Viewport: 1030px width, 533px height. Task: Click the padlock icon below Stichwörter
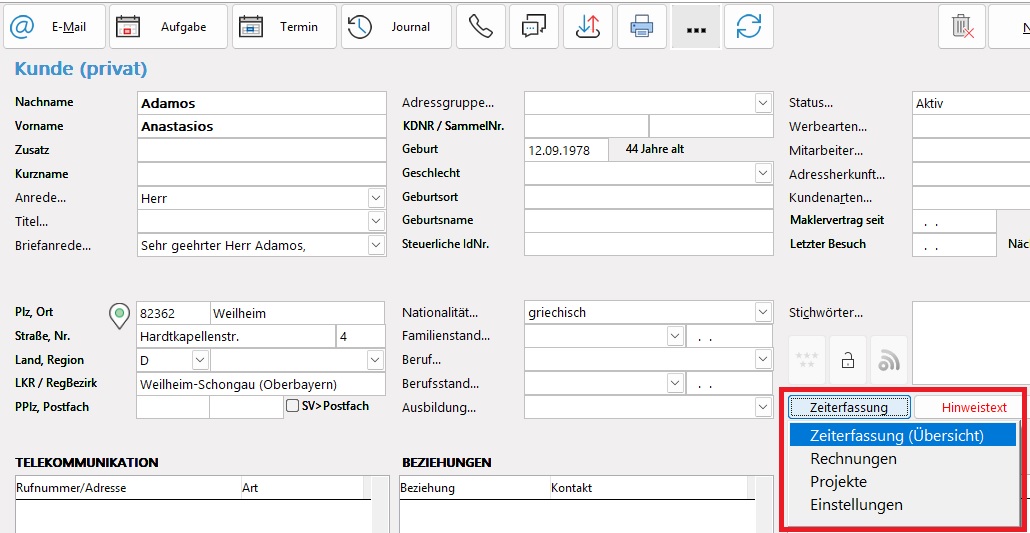pyautogui.click(x=848, y=361)
